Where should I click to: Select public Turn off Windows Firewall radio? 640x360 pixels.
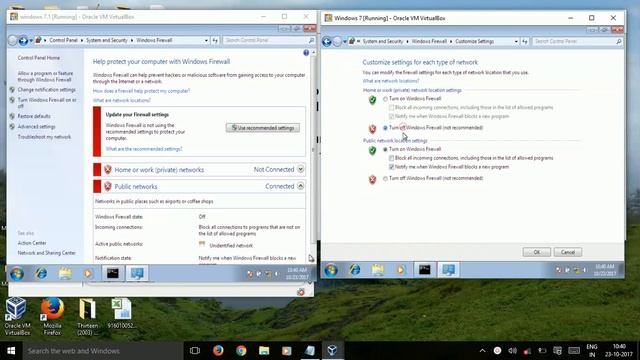click(x=385, y=178)
